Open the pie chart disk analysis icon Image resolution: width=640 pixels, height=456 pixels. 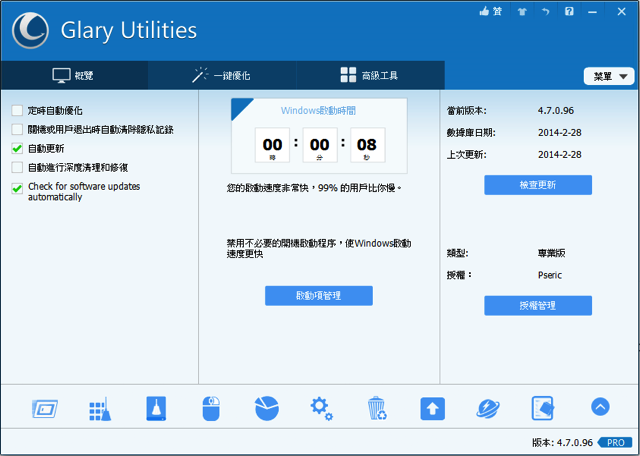pos(267,409)
